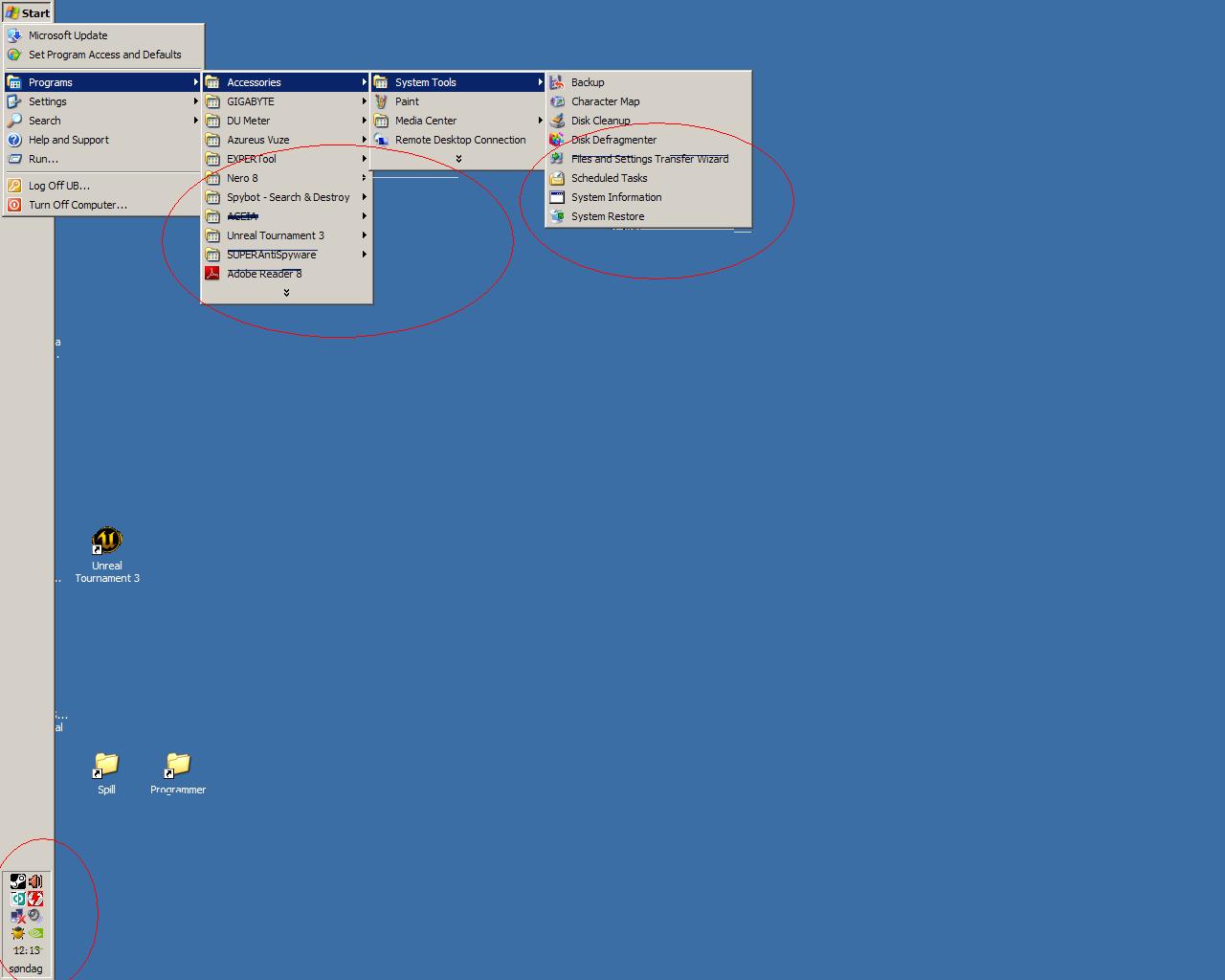This screenshot has width=1225, height=980.
Task: Open the Accessories folder menu
Action: click(286, 82)
